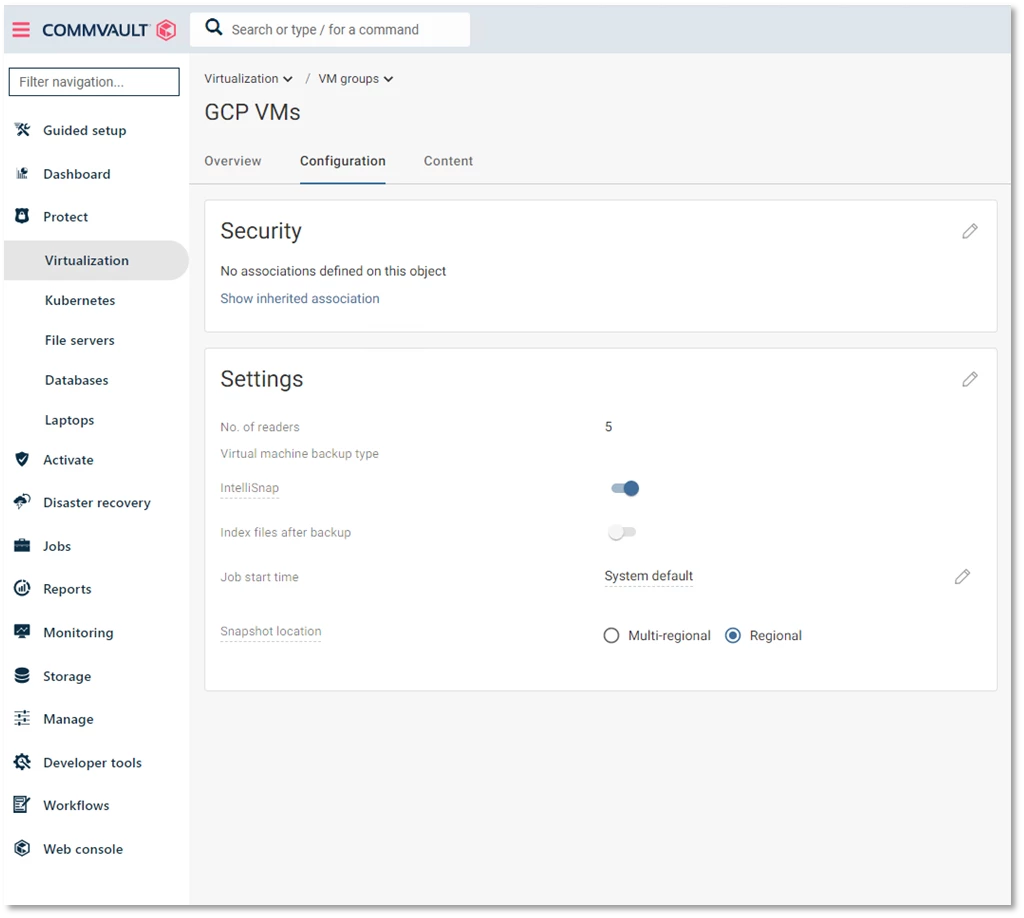Click the COMMVAULT wordmark

[95, 30]
